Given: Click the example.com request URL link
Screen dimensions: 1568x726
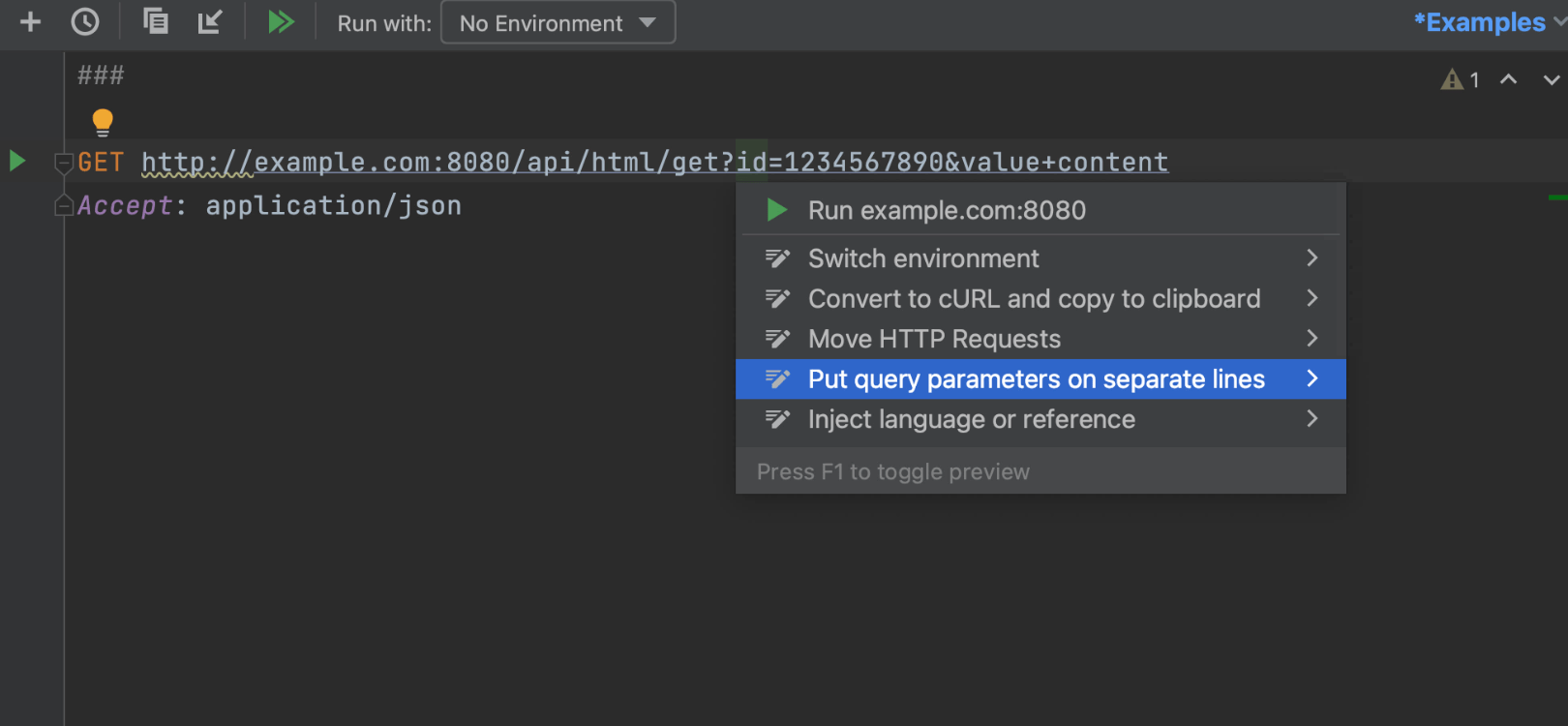Looking at the screenshot, I should 654,162.
